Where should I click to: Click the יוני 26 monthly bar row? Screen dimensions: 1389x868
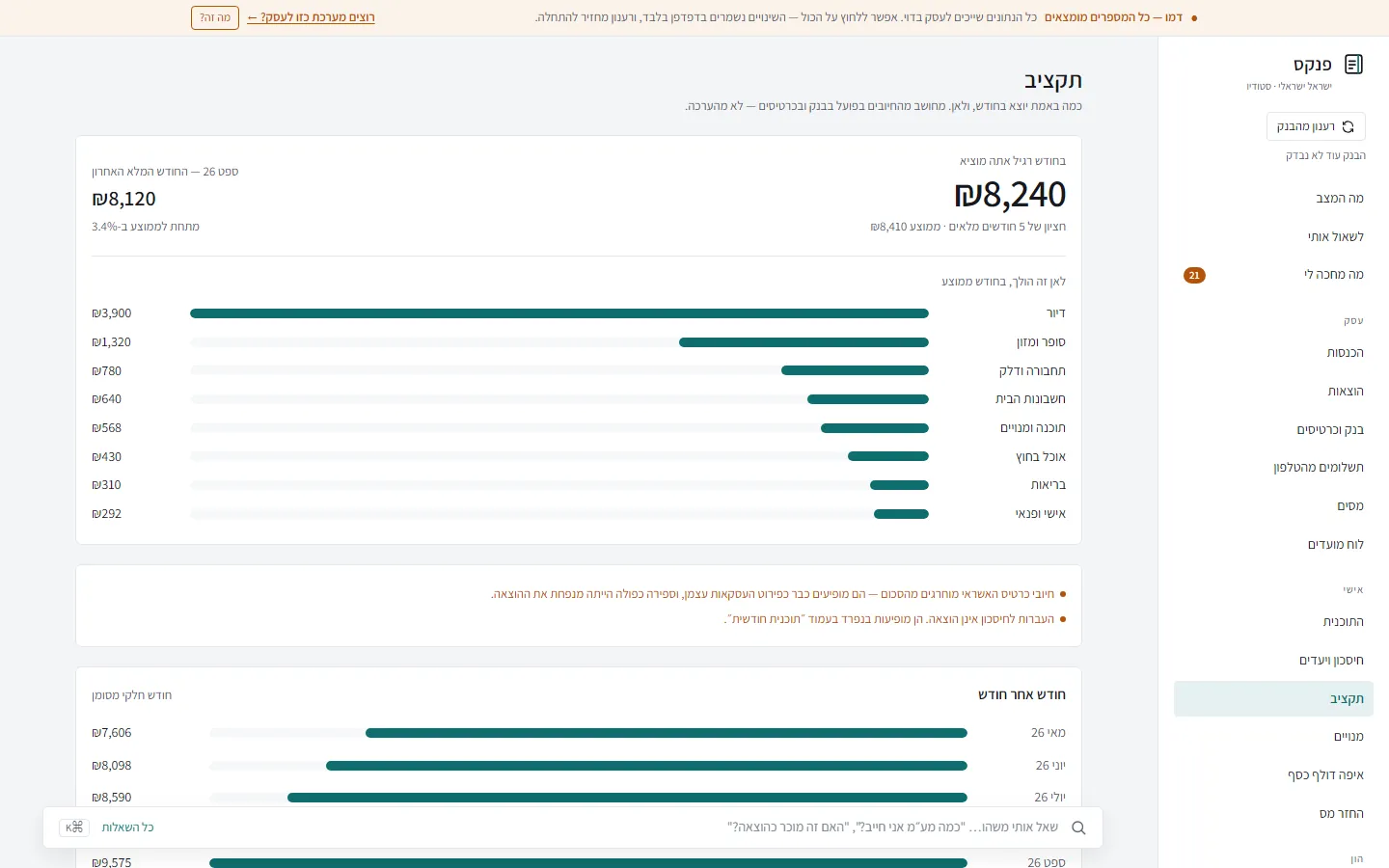point(579,766)
